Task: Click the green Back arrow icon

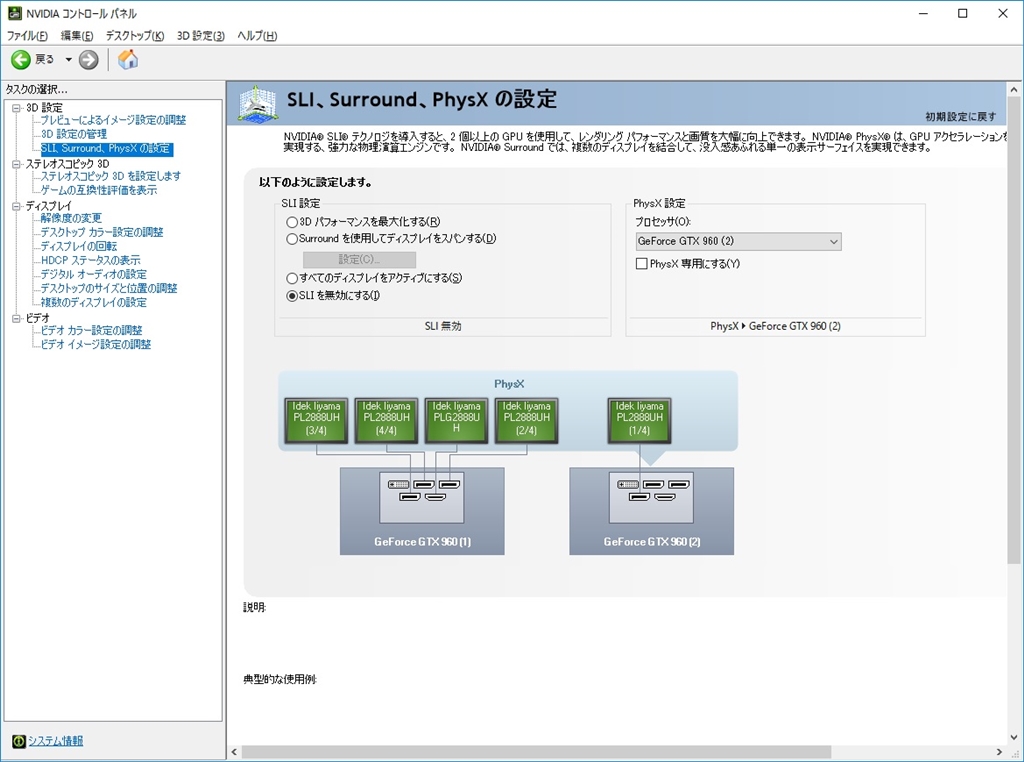Action: (20, 60)
